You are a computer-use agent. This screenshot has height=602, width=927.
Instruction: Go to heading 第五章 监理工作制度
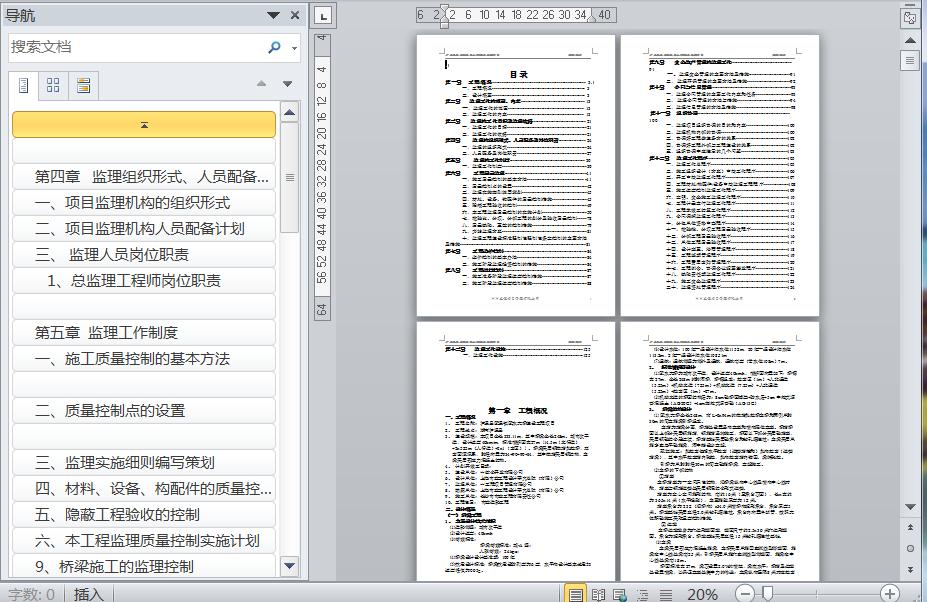144,333
